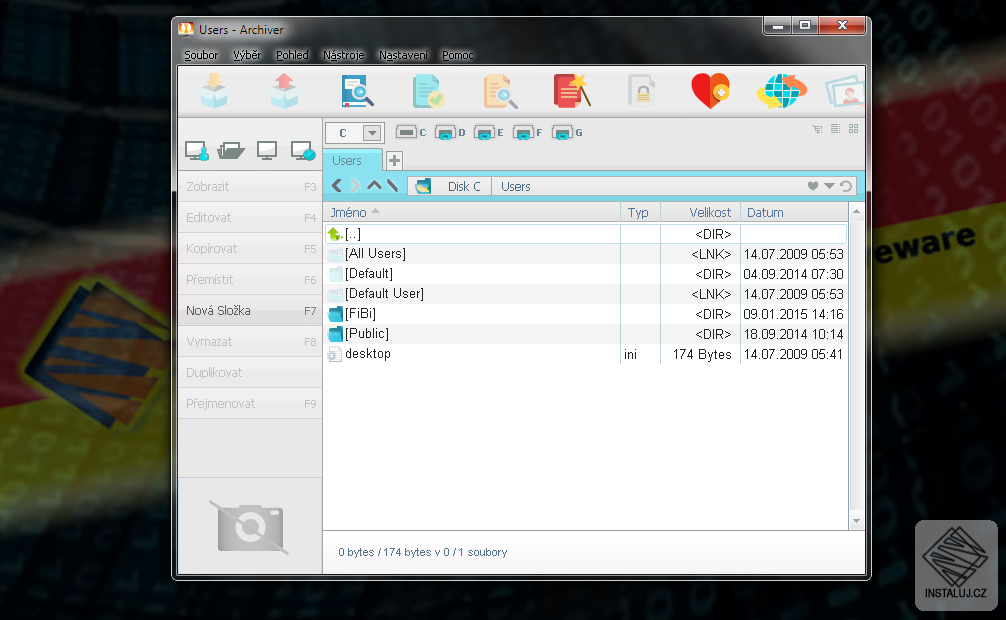Click the scroll down arrow of the file list
This screenshot has height=620, width=1006.
click(x=857, y=521)
